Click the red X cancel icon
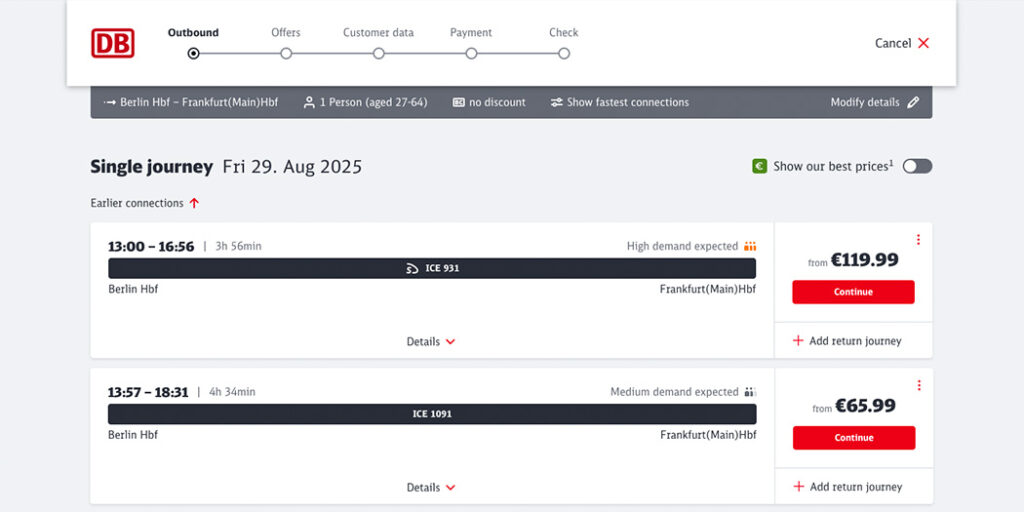This screenshot has width=1024, height=512. tap(923, 43)
